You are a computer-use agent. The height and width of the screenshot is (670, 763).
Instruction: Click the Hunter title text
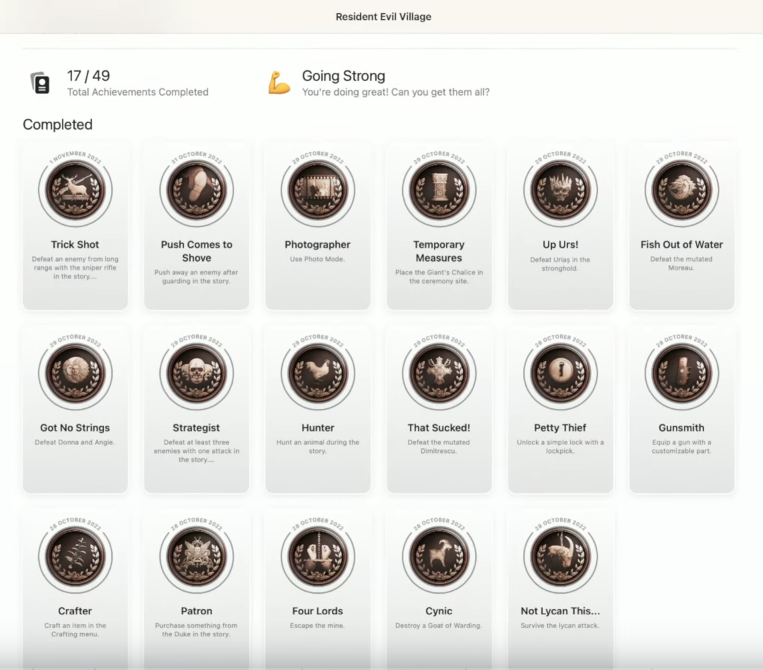[318, 428]
